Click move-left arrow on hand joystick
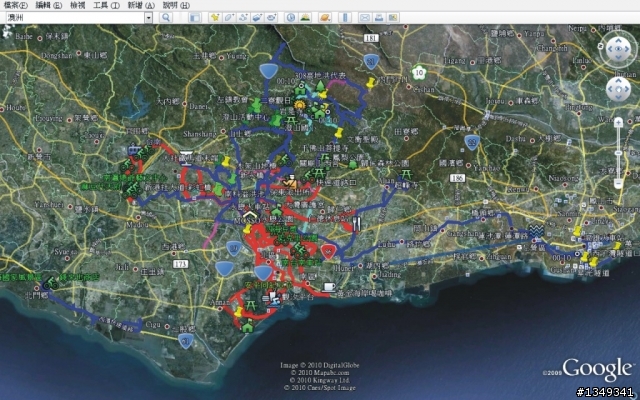Viewport: 640px width, 400px height. [x=610, y=89]
